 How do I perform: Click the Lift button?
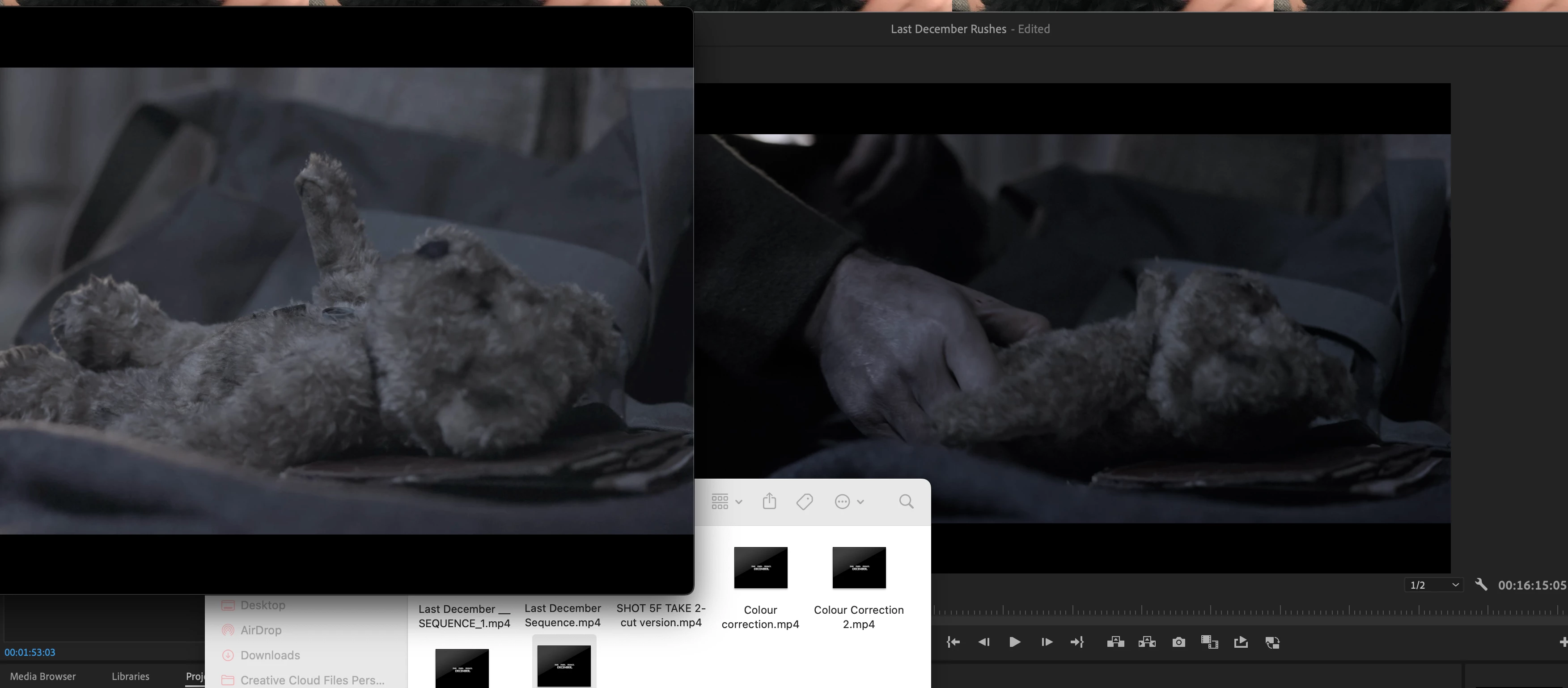click(x=1115, y=642)
